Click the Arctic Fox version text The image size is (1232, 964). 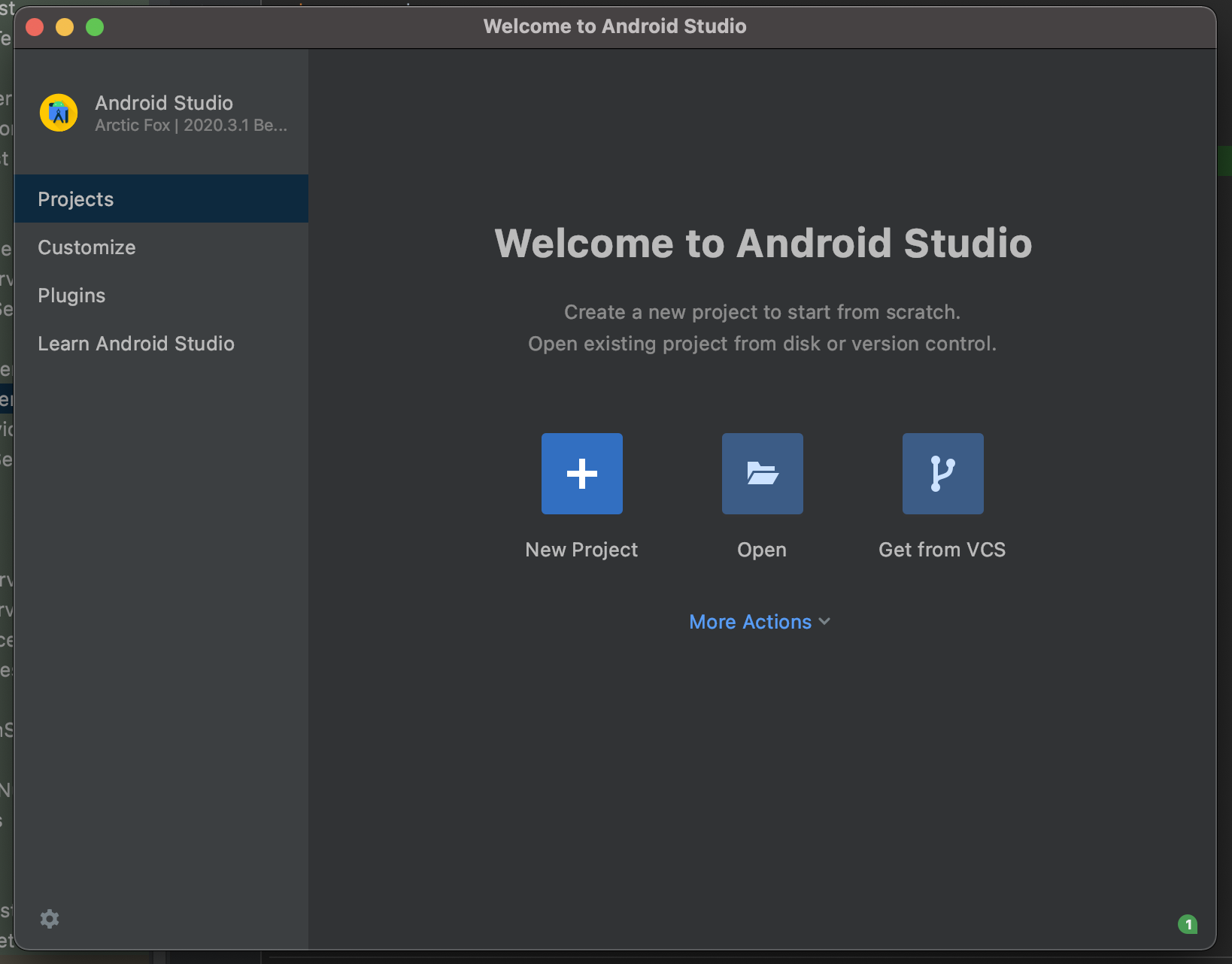tap(191, 126)
